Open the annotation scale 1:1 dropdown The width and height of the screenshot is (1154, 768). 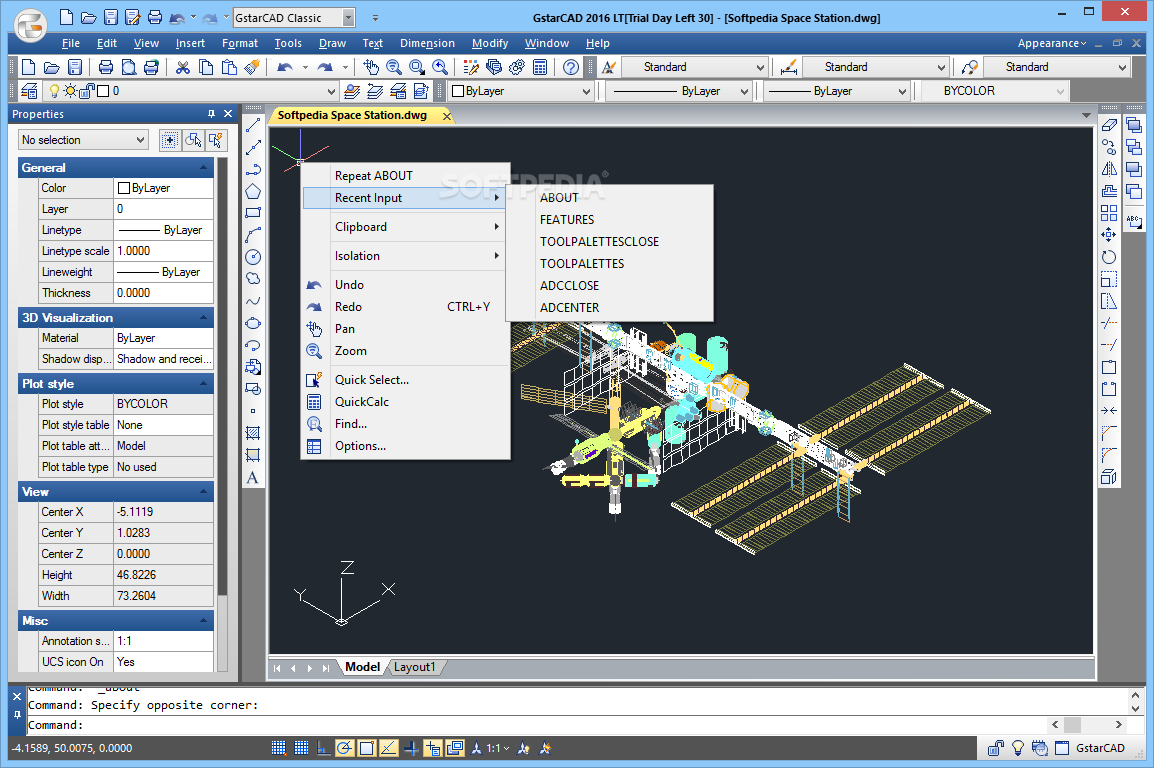click(x=498, y=748)
